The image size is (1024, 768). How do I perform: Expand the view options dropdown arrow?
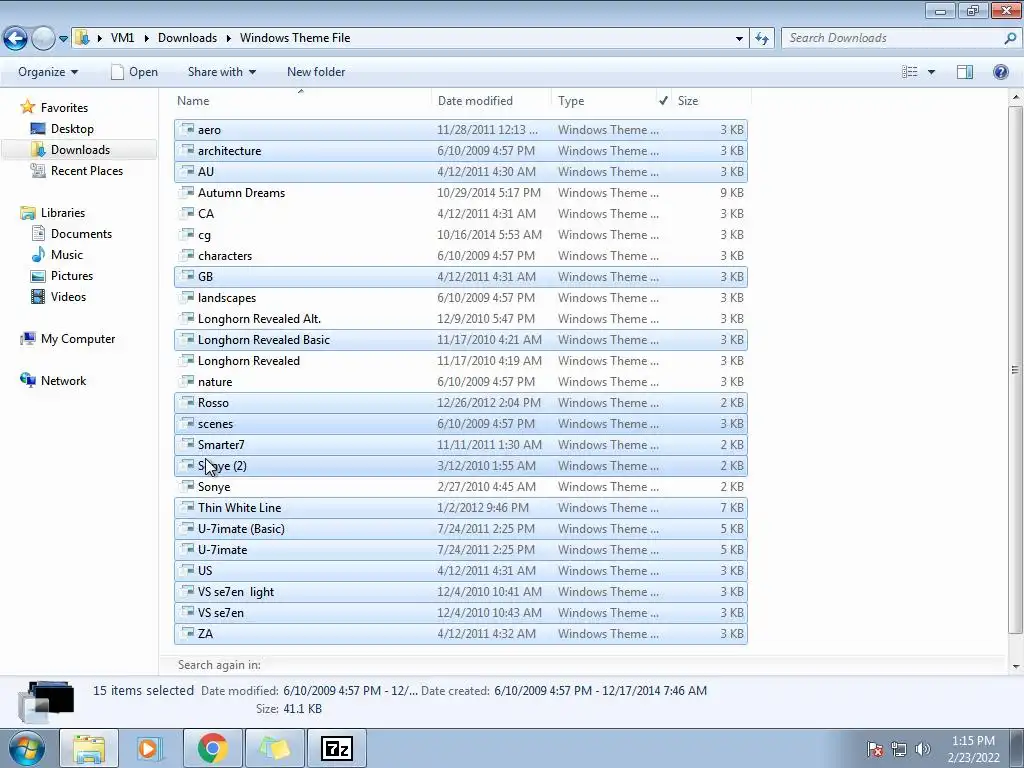pos(931,72)
